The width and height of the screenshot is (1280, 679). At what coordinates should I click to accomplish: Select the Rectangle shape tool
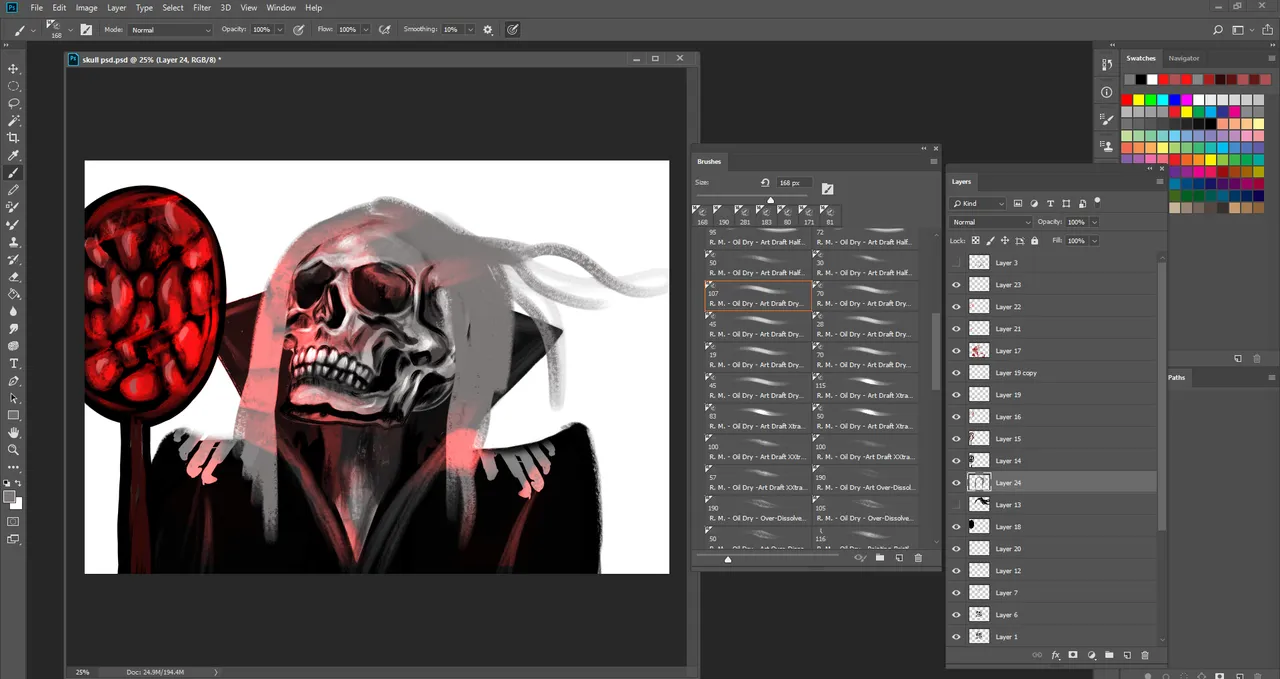14,415
